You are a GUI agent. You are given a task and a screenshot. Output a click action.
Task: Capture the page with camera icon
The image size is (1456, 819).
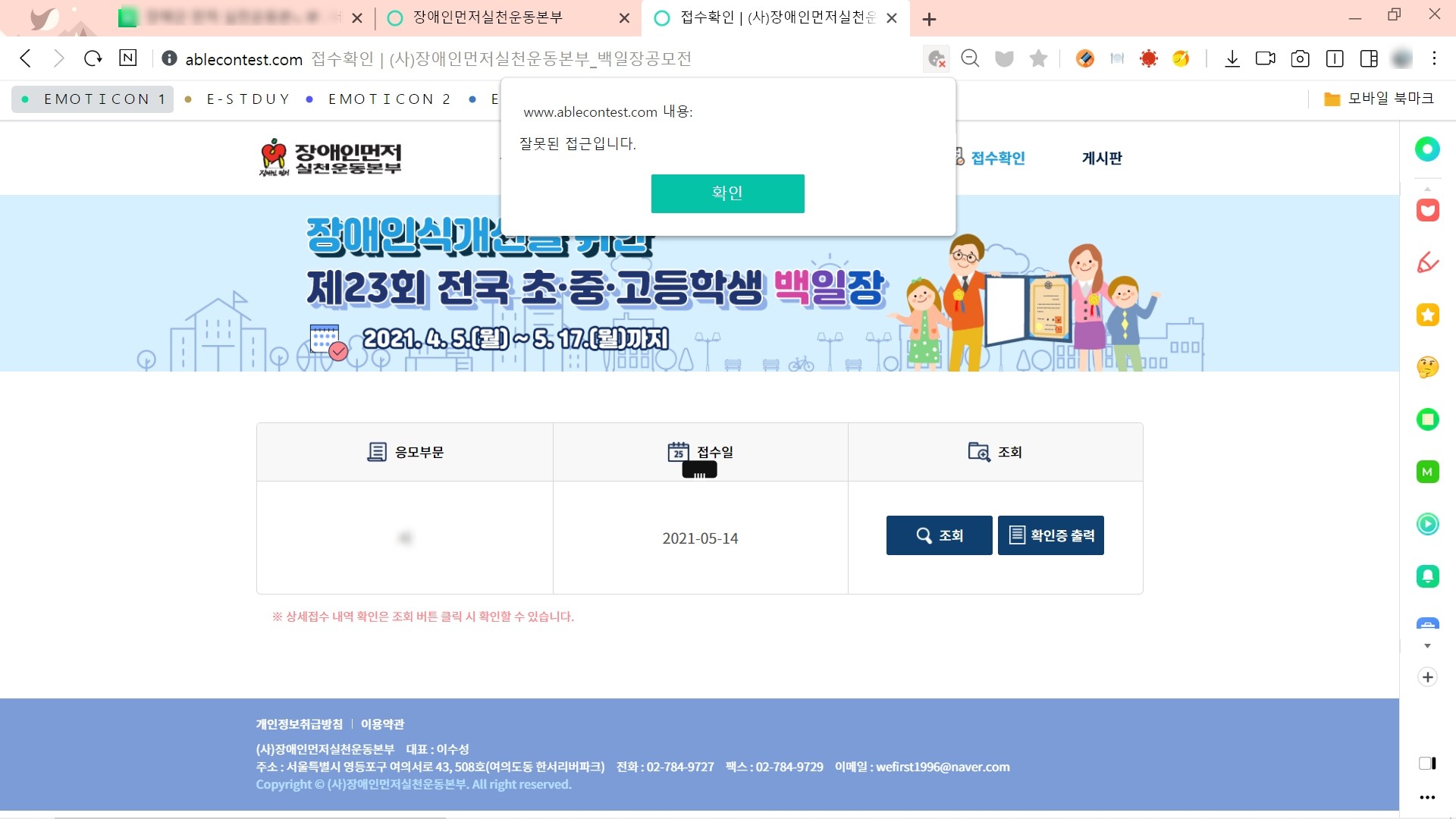[x=1300, y=58]
